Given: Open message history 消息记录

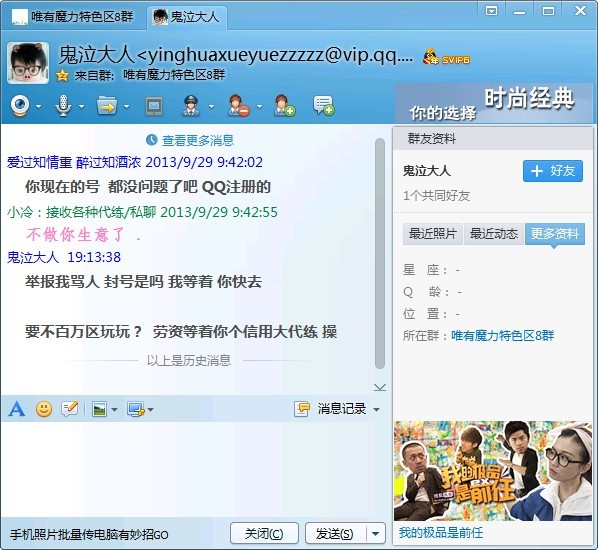Looking at the screenshot, I should point(330,409).
